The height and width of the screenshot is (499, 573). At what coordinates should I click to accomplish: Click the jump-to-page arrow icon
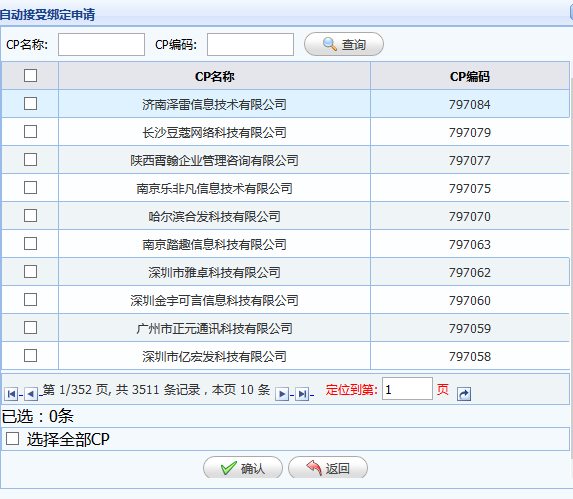pos(464,394)
